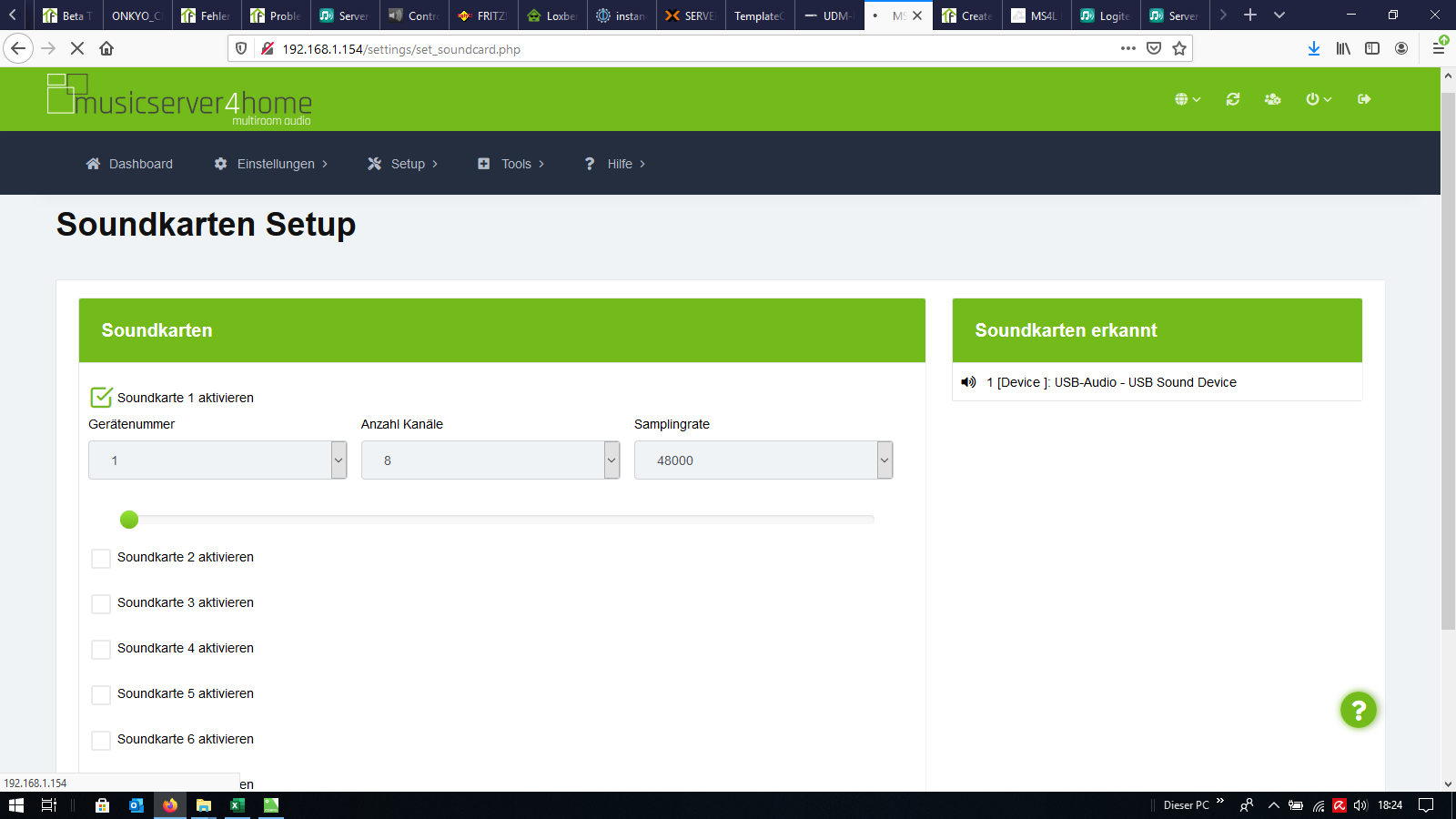Viewport: 1456px width, 819px height.
Task: Activate Soundkarte 6 checkbox
Action: [x=101, y=740]
